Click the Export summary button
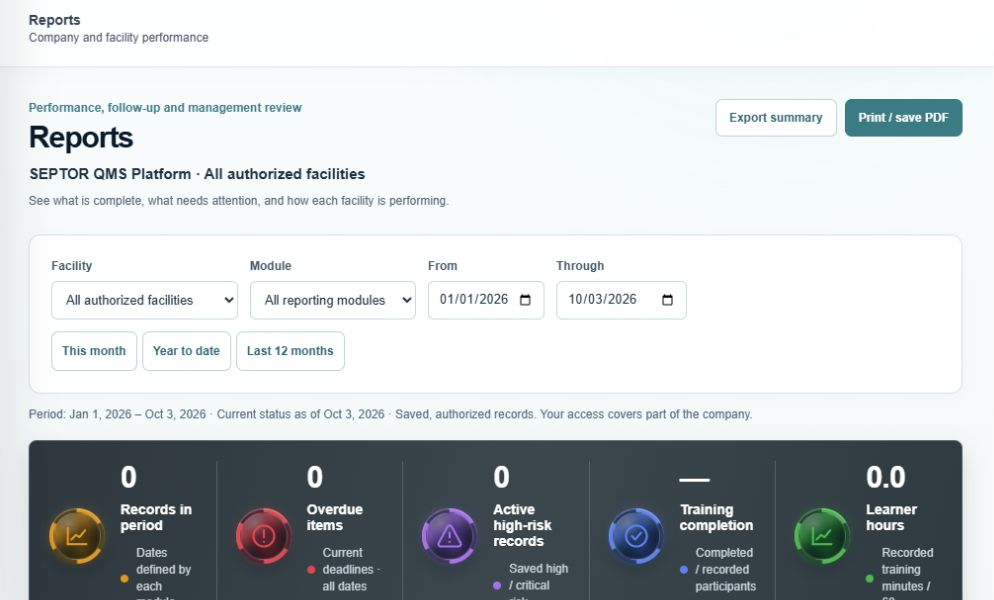This screenshot has width=994, height=600. pos(776,118)
